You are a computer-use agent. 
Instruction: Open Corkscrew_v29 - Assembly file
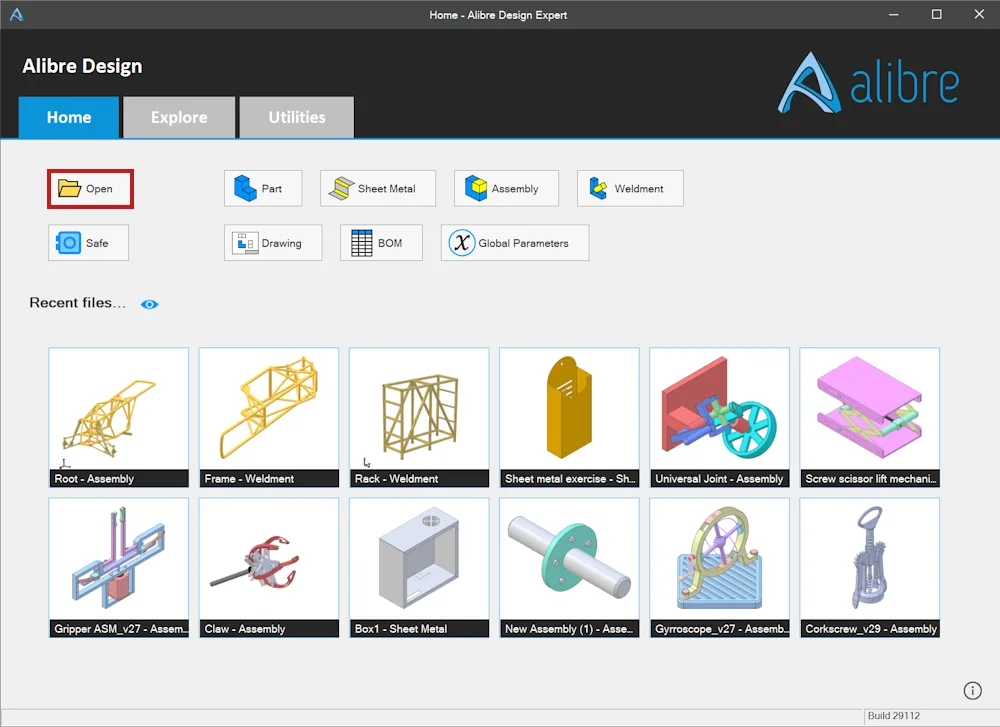coord(870,568)
